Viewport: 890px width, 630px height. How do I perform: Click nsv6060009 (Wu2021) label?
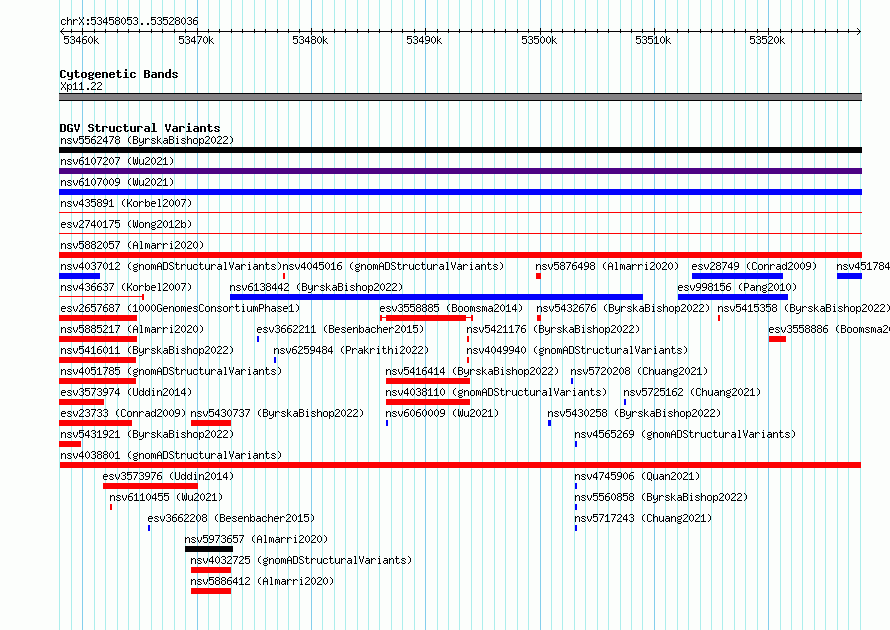pyautogui.click(x=442, y=413)
